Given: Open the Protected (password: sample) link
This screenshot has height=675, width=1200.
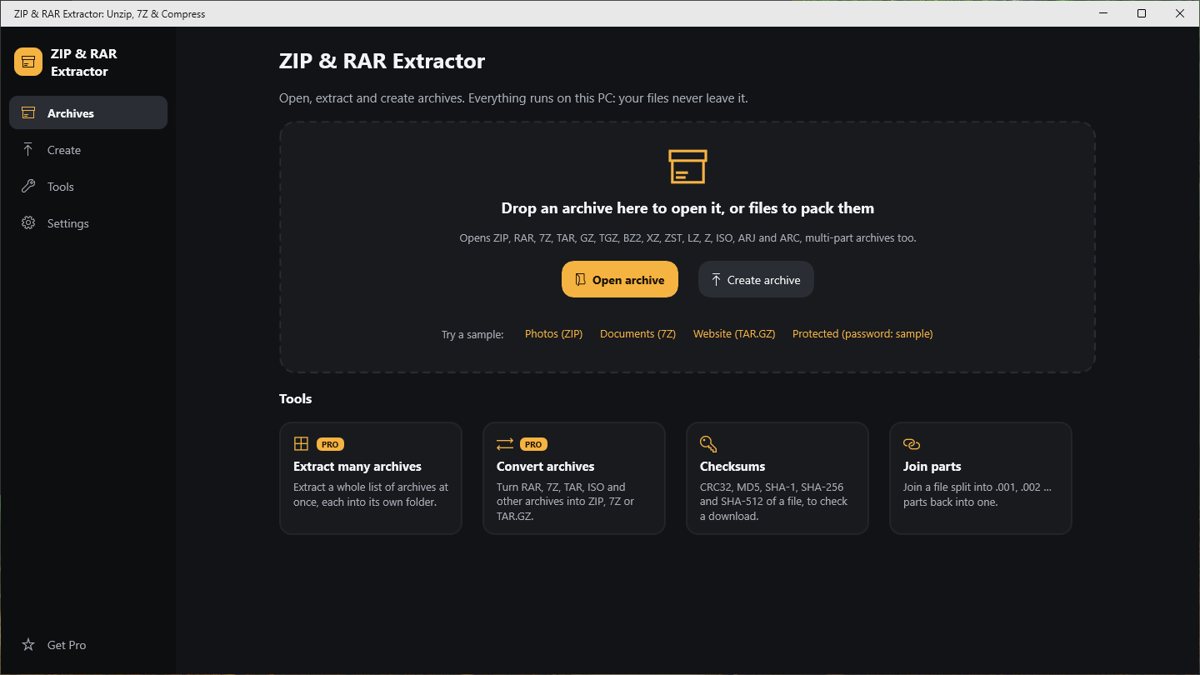Looking at the screenshot, I should click(862, 334).
